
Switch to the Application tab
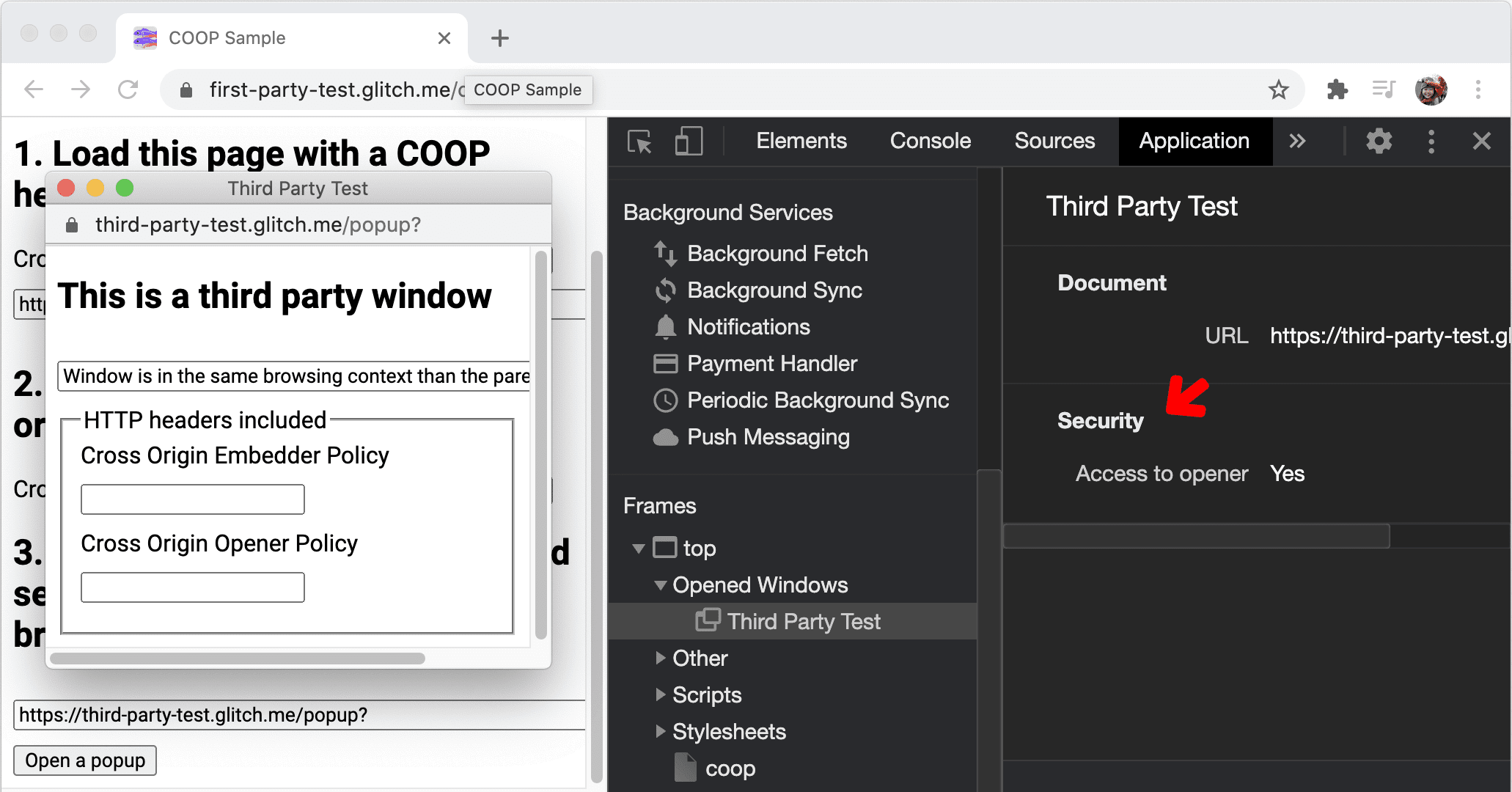1194,139
